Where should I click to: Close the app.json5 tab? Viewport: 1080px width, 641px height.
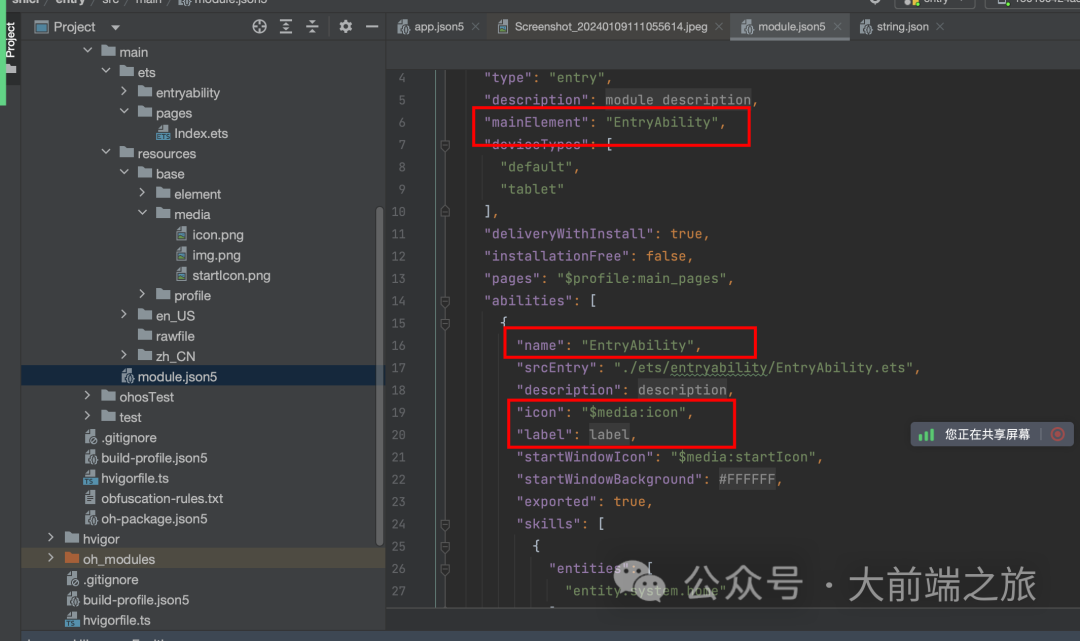tap(475, 26)
